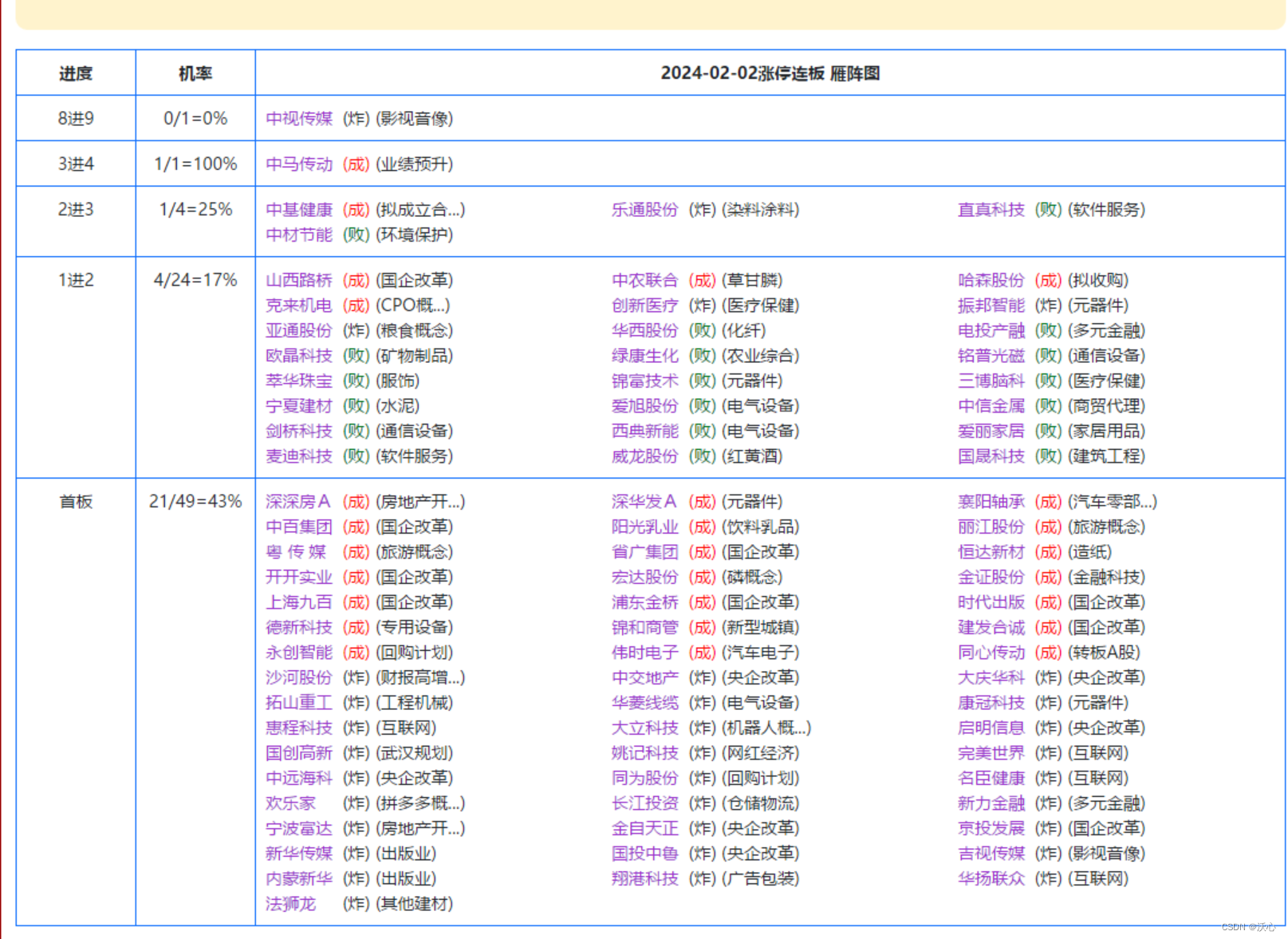
Task: Click the 绿康生化 link
Action: pyautogui.click(x=645, y=356)
